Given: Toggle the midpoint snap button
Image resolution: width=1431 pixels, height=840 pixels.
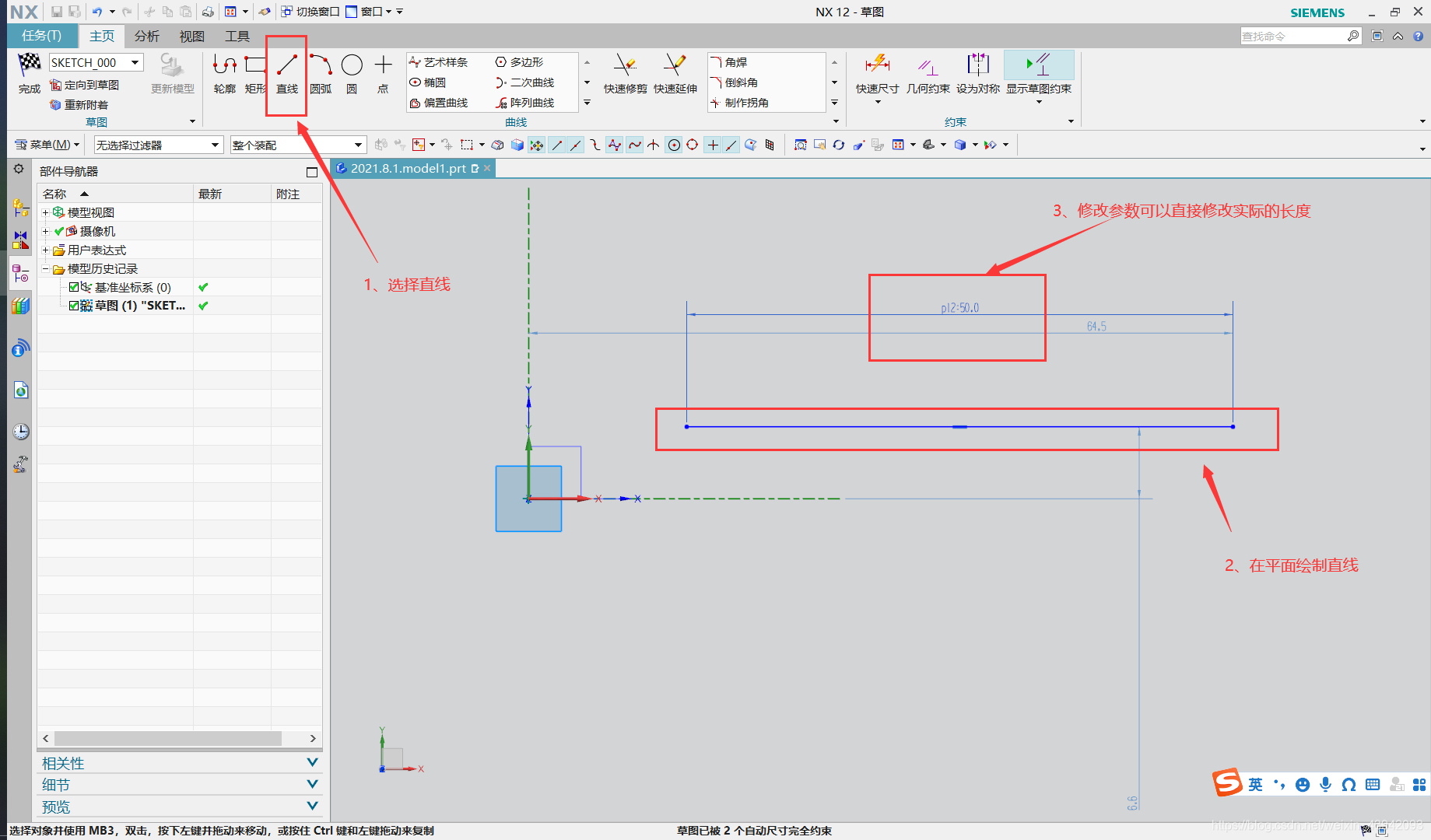Looking at the screenshot, I should click(x=576, y=145).
